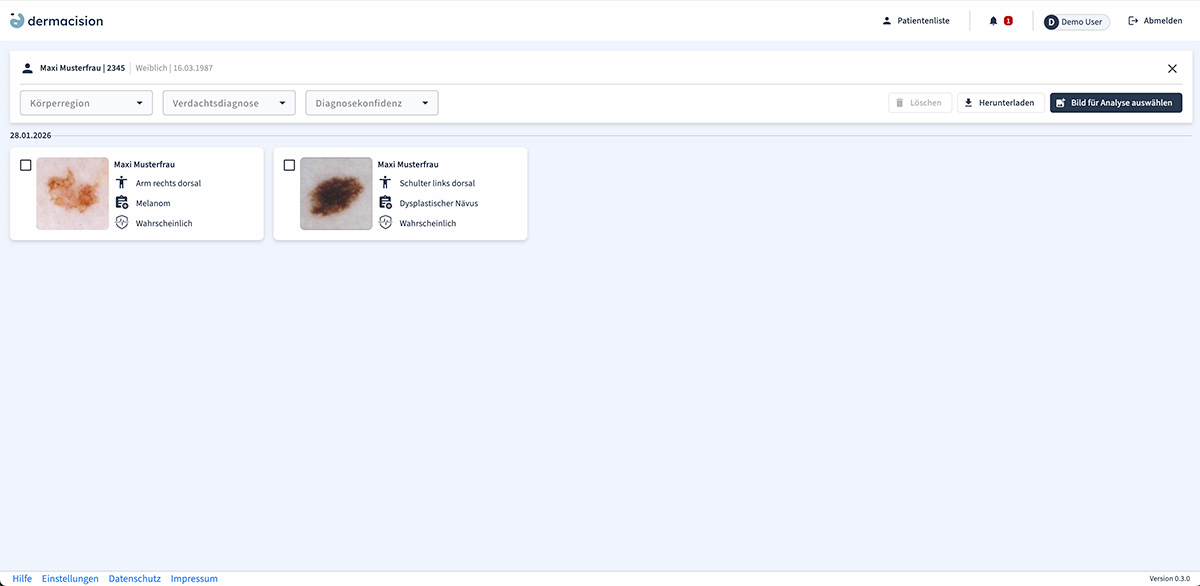Screen dimensions: 1200x586
Task: Click Abmelden to log out
Action: (1155, 21)
